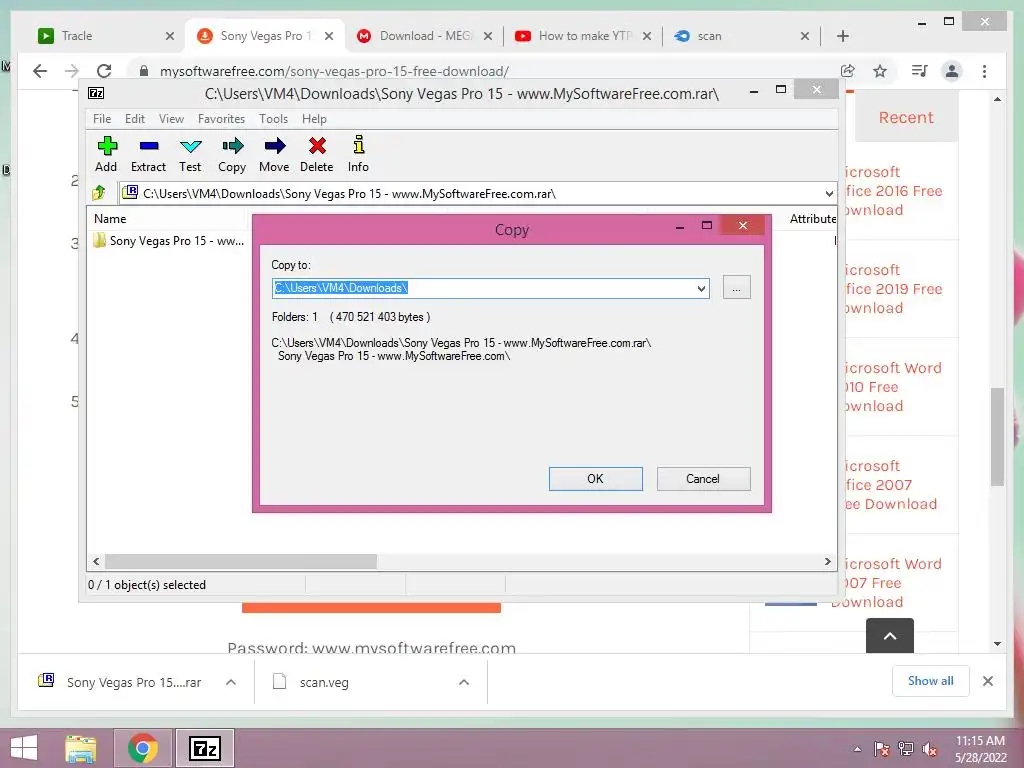1024x768 pixels.
Task: Open Microsoft Office 2016 Free Download link
Action: [893, 191]
